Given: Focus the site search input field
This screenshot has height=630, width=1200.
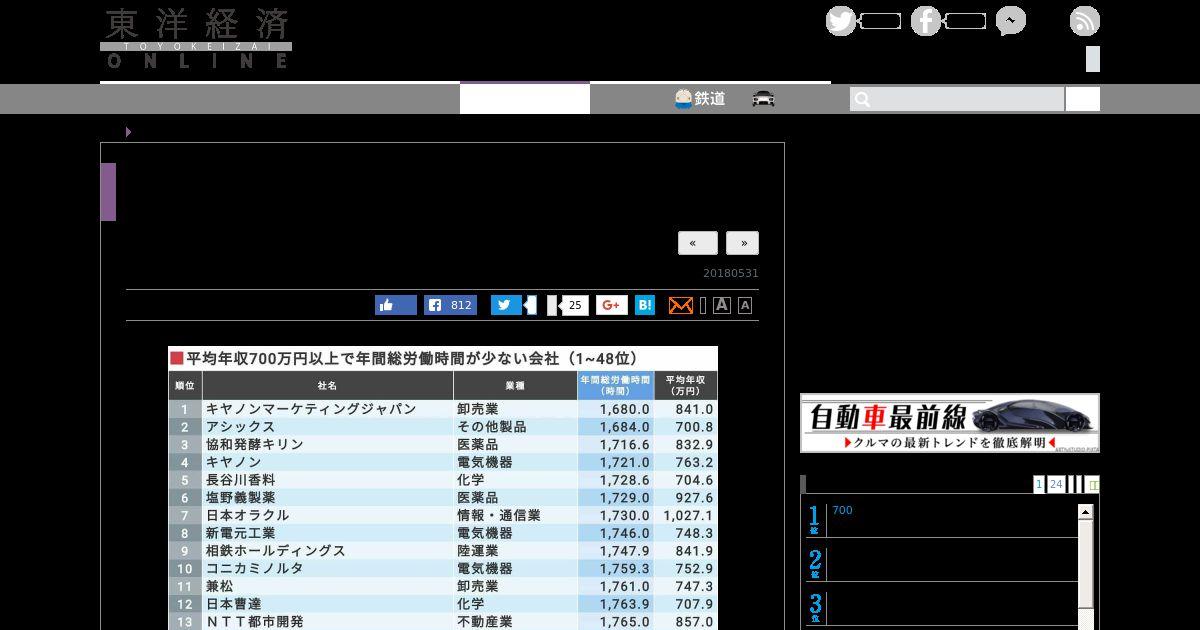Looking at the screenshot, I should point(957,99).
